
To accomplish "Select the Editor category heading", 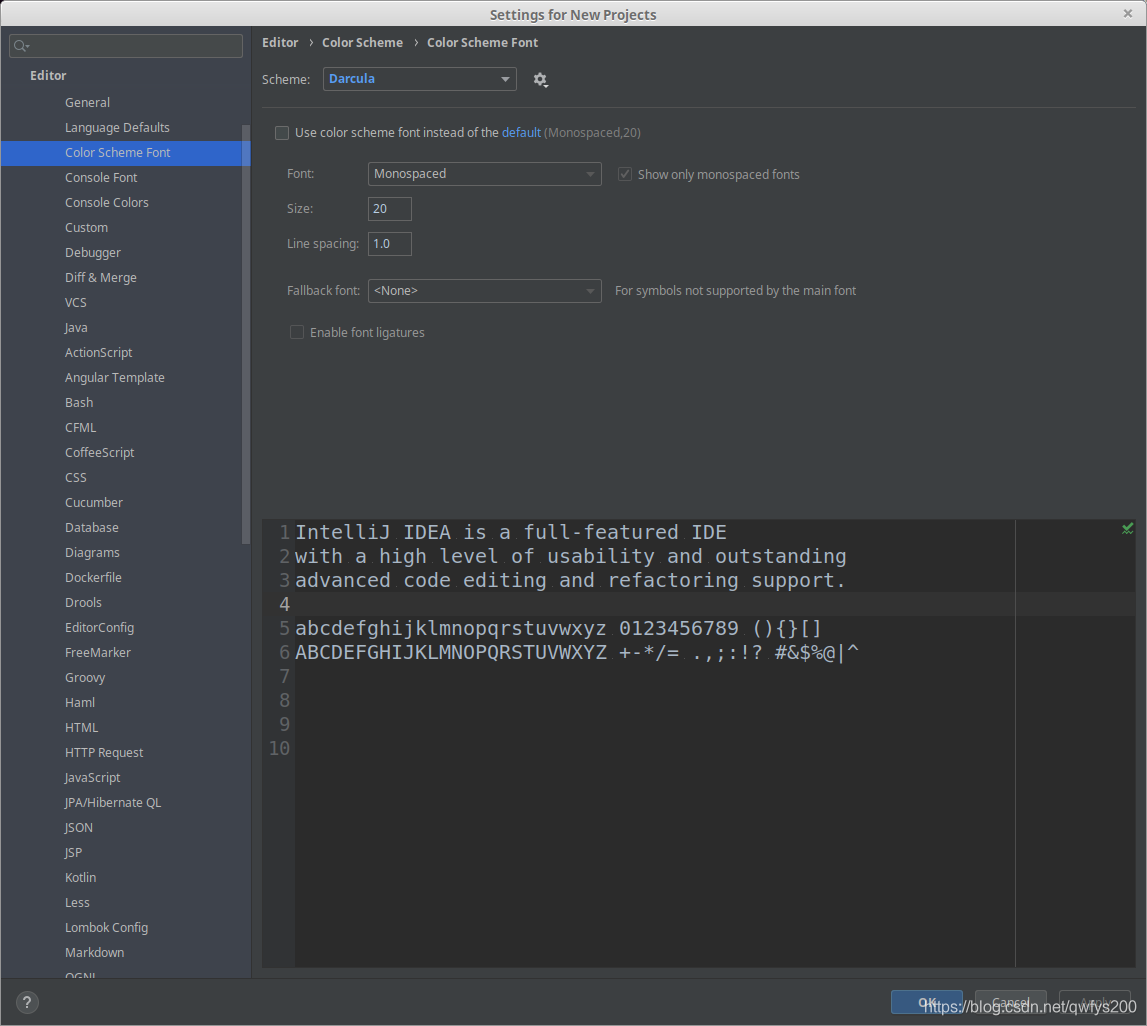I will tap(48, 75).
